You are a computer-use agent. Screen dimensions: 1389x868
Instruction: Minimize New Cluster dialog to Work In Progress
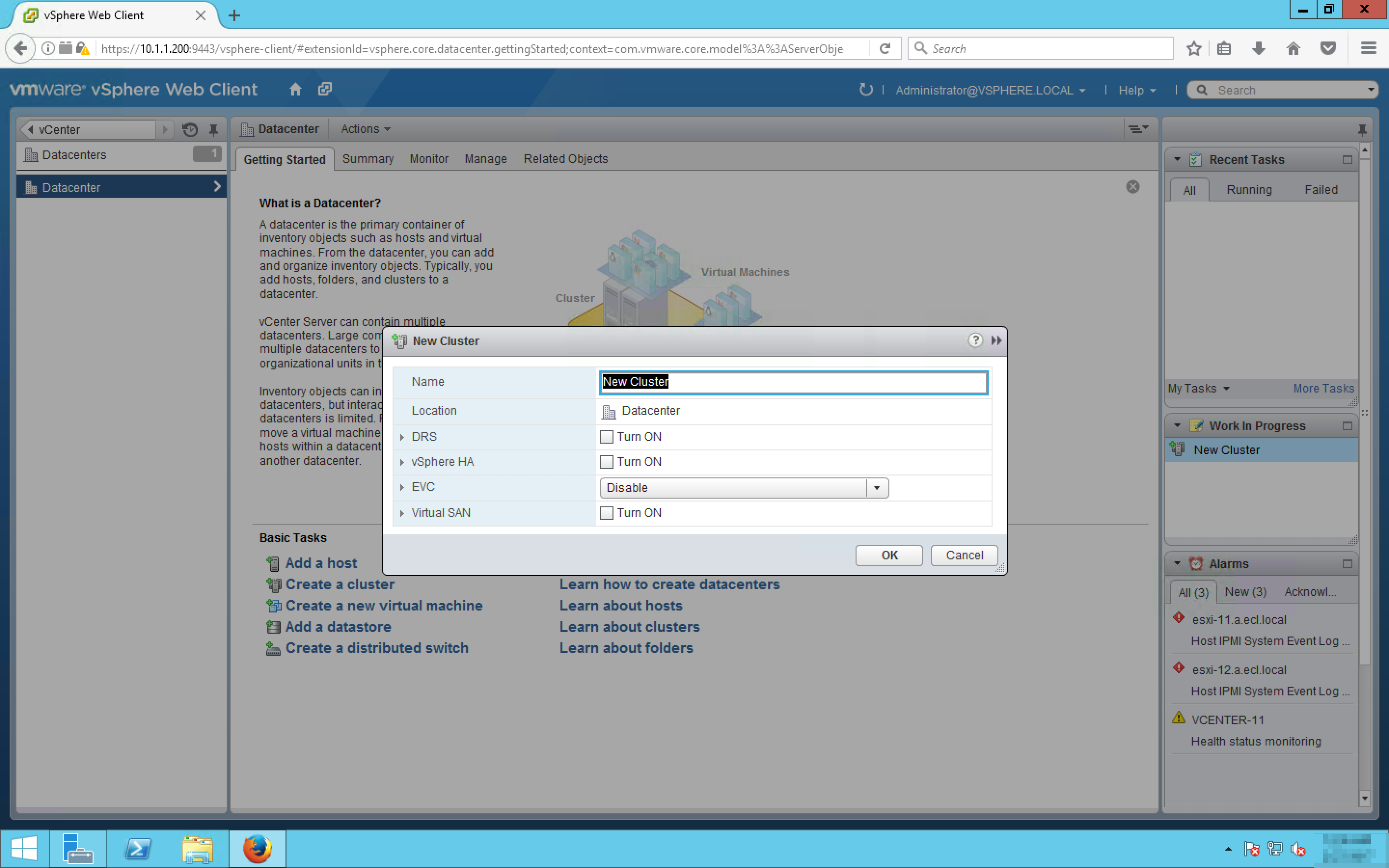pyautogui.click(x=996, y=340)
